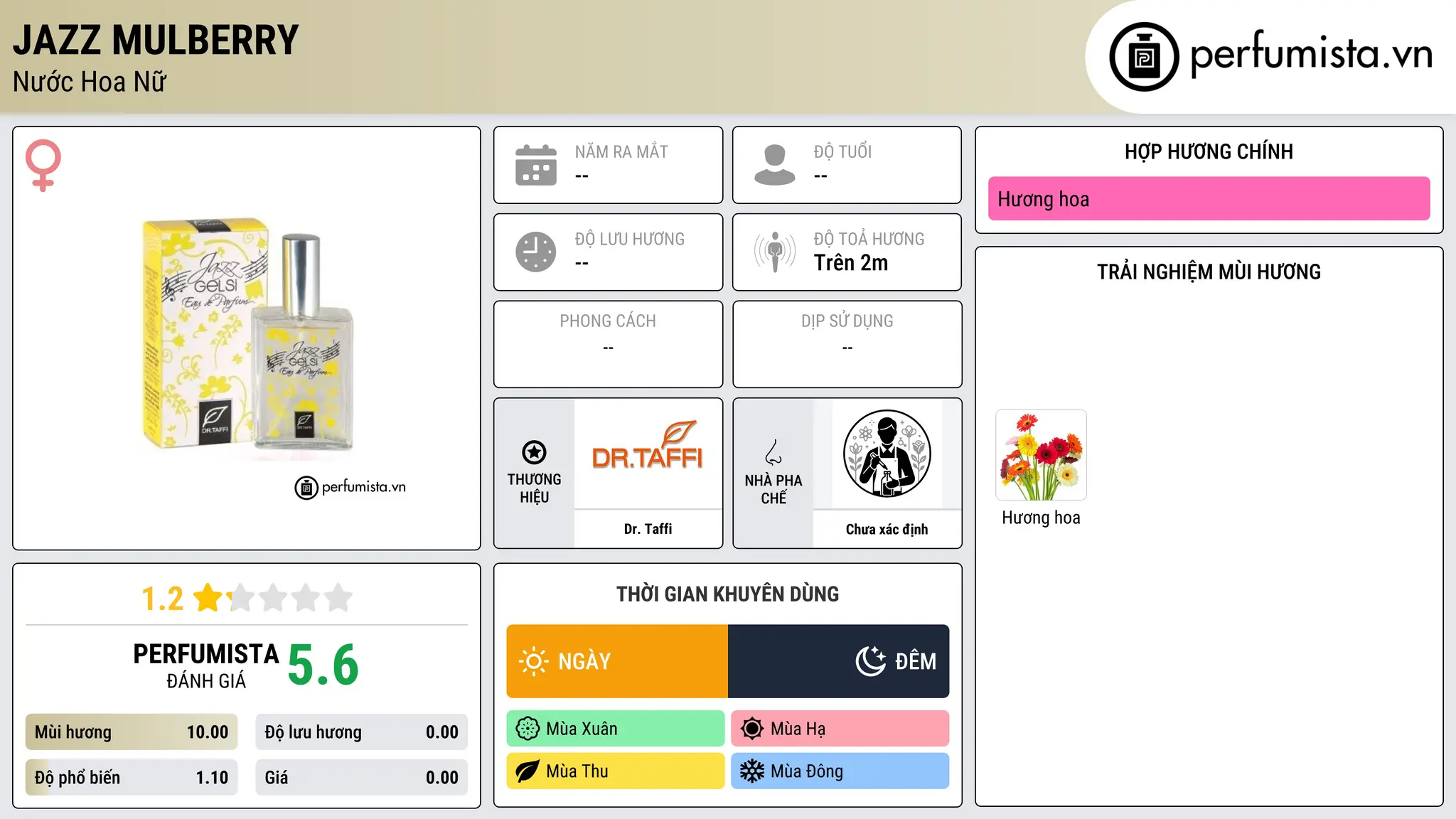Select the Mùa Xuân season button
Screen dimensions: 1456x819
point(616,729)
